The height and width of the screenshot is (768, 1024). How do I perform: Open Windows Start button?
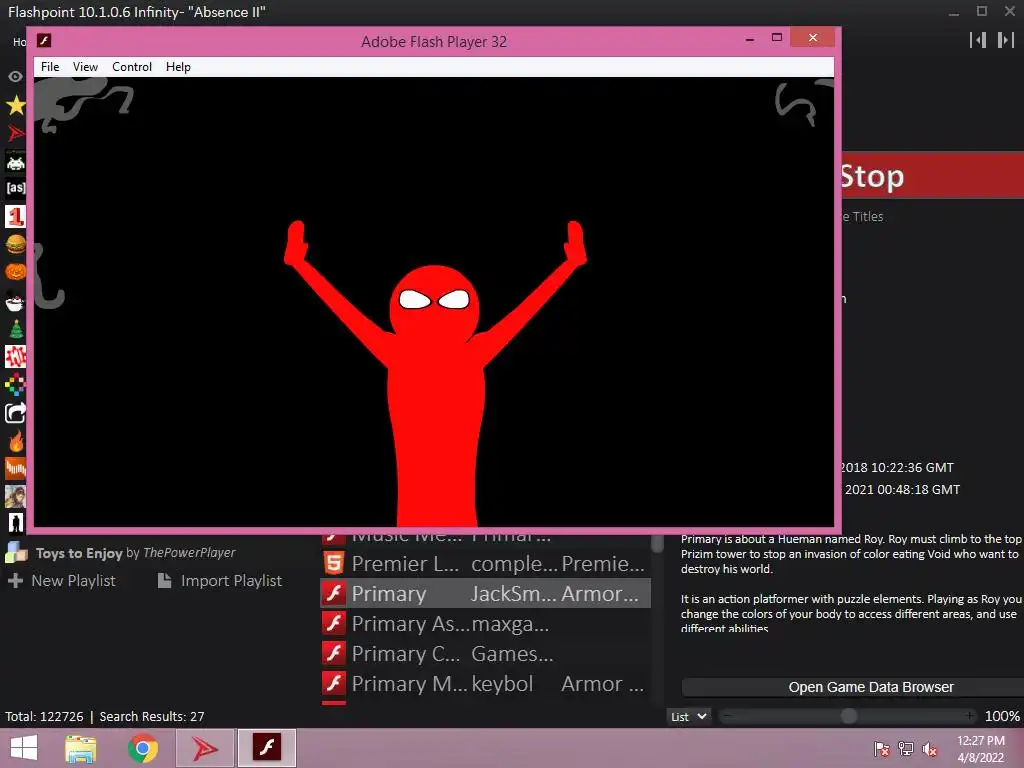pyautogui.click(x=24, y=748)
